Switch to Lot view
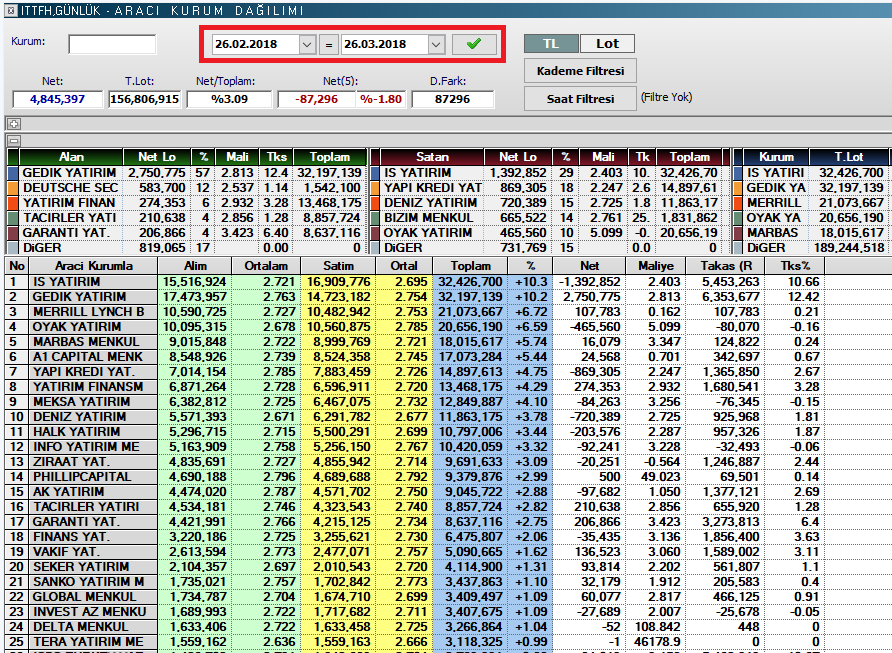The image size is (892, 653). coord(607,44)
